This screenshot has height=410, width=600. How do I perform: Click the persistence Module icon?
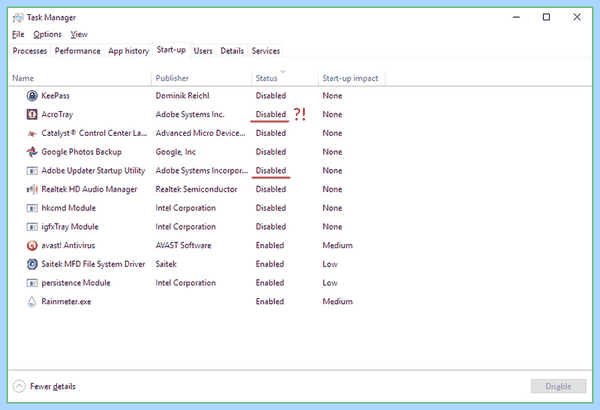(32, 283)
